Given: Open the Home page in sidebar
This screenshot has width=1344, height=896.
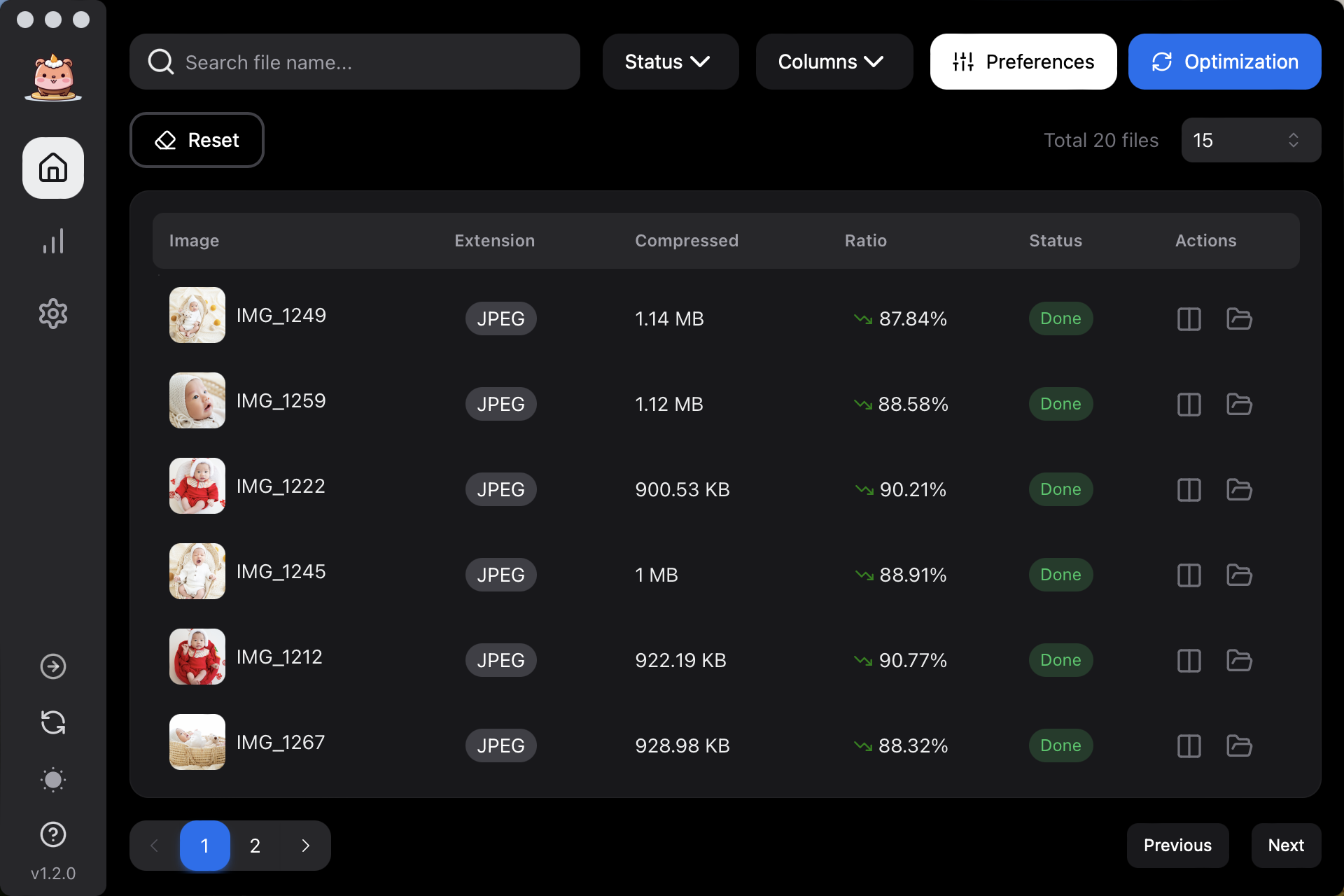Looking at the screenshot, I should click(53, 168).
